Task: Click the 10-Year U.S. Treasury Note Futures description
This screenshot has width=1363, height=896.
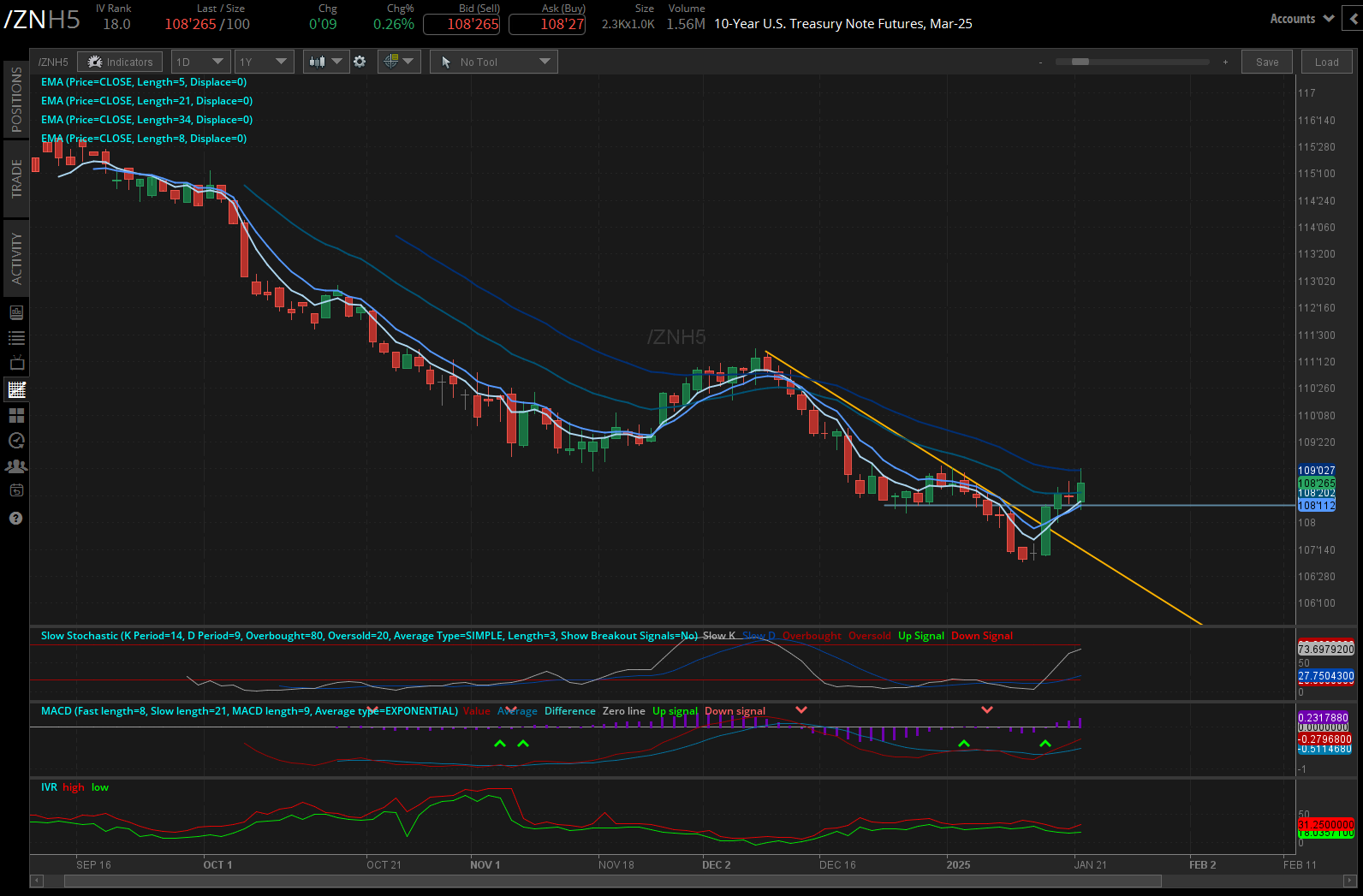Action: [843, 24]
